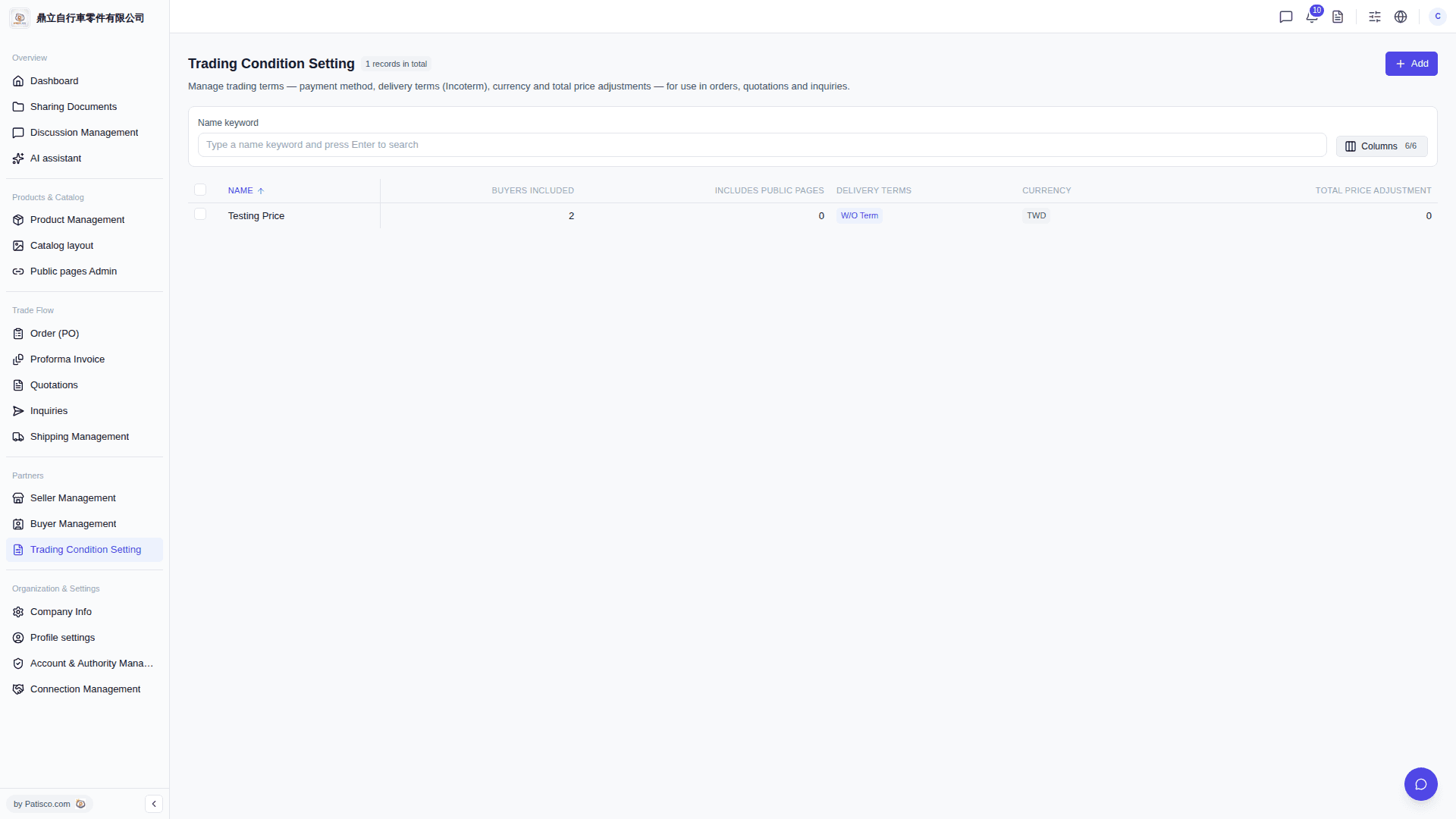Check the Testing Price row checkbox
Viewport: 1456px width, 819px height.
coord(200,215)
